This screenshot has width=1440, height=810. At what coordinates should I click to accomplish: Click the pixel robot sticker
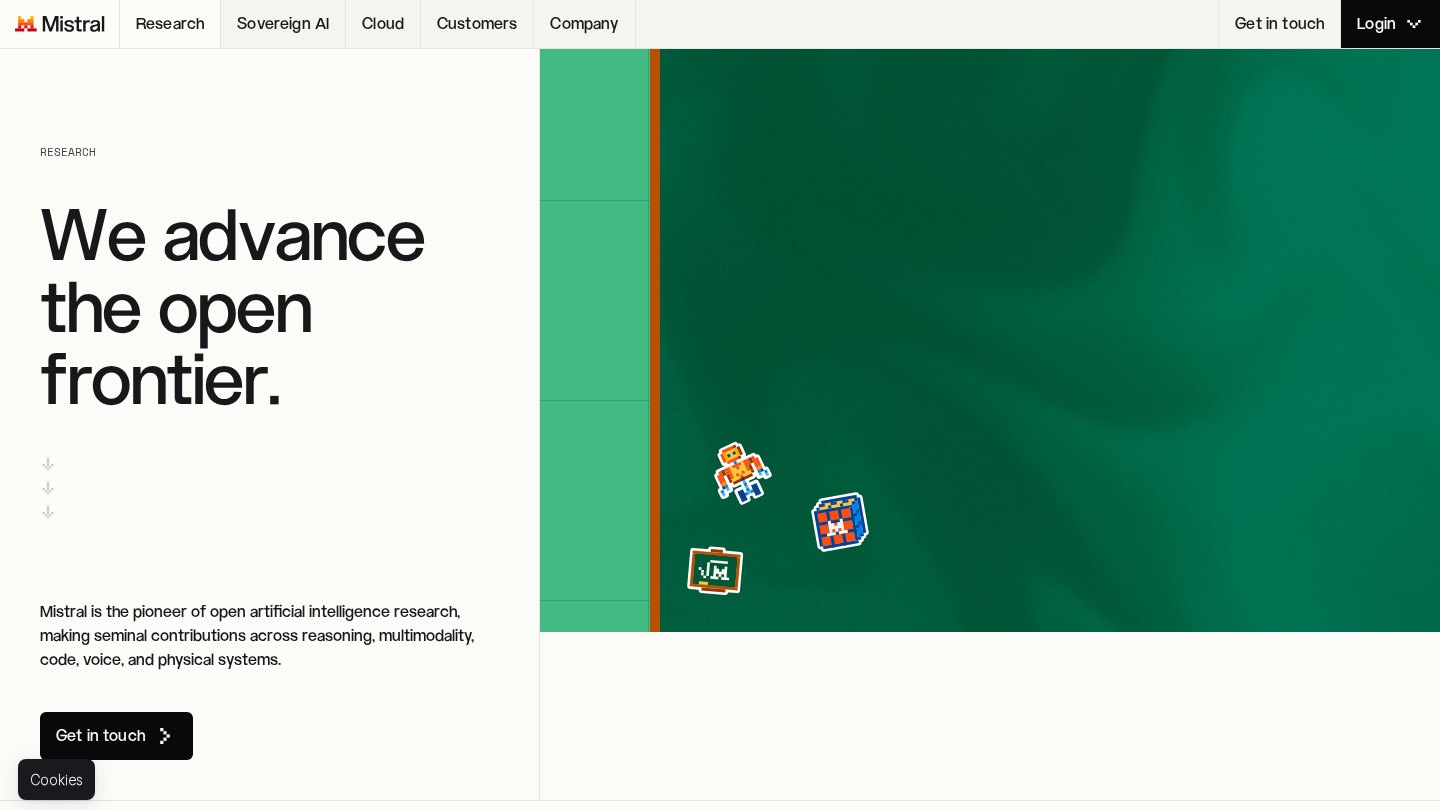pyautogui.click(x=742, y=472)
